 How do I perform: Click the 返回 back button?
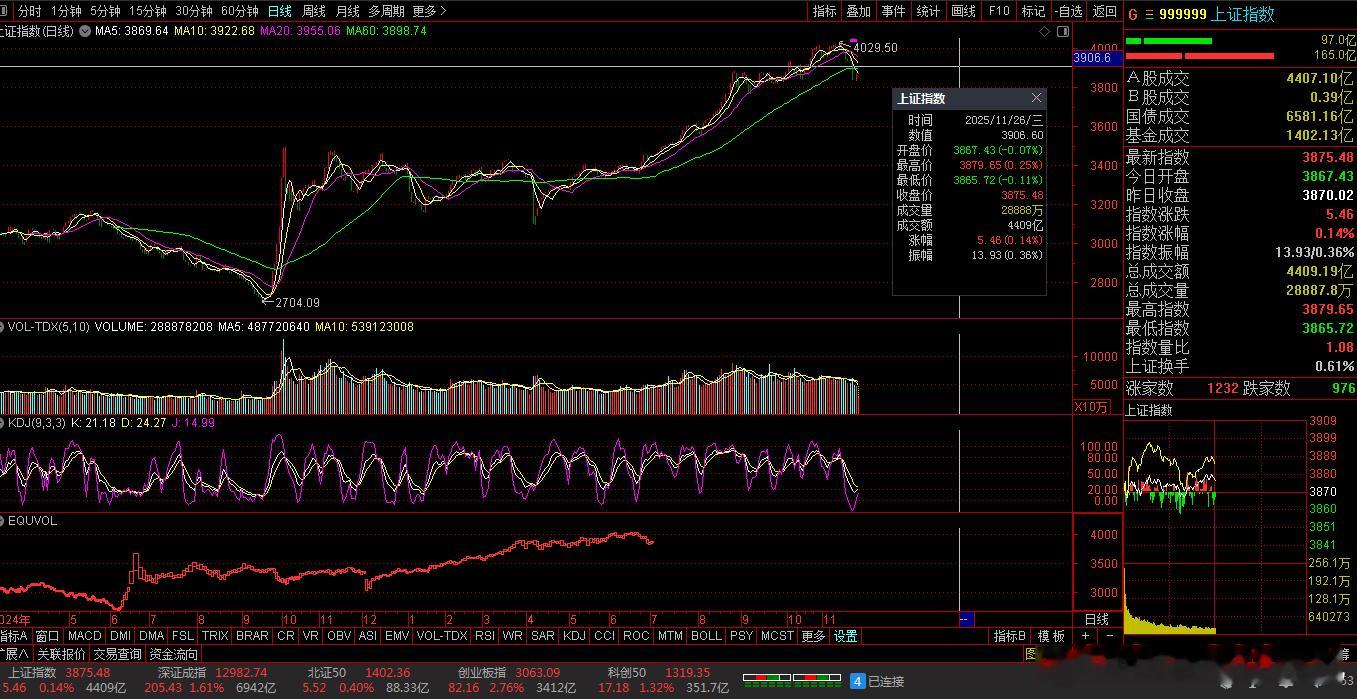1104,11
